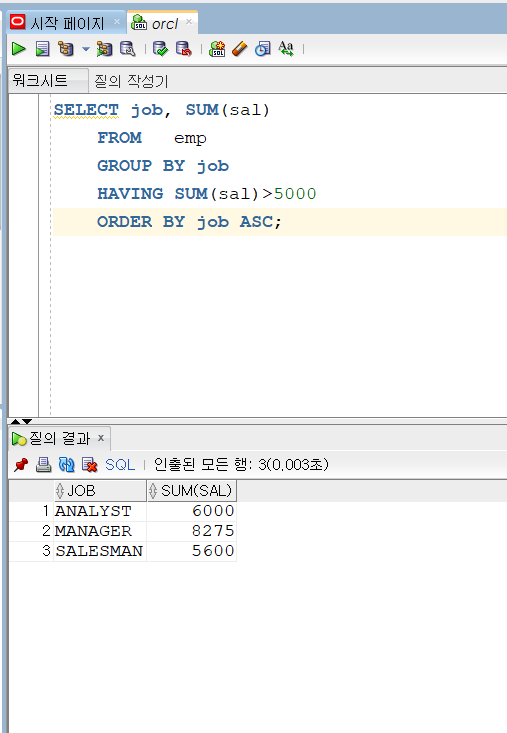The image size is (507, 733).
Task: Select the 질의 결과 results tab
Action: click(60, 438)
